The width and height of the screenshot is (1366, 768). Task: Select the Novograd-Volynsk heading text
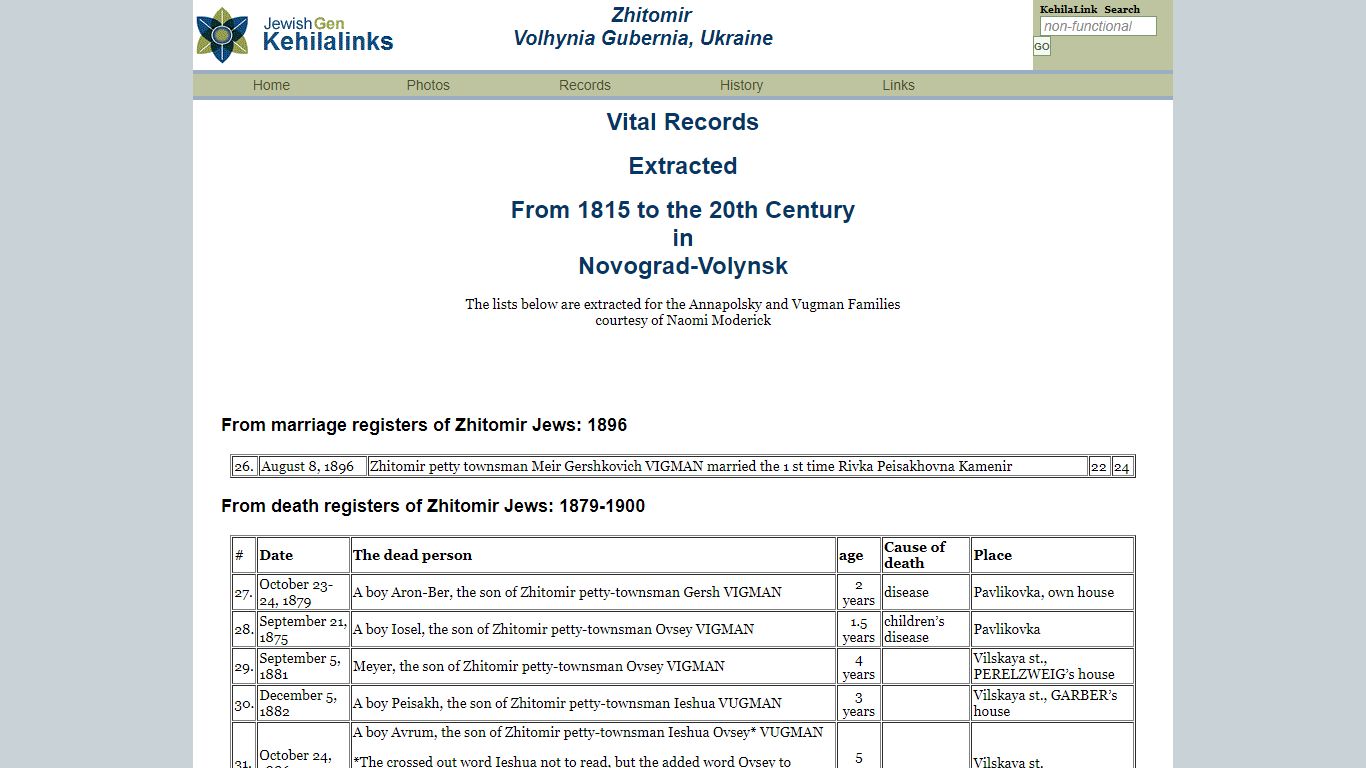click(x=683, y=266)
